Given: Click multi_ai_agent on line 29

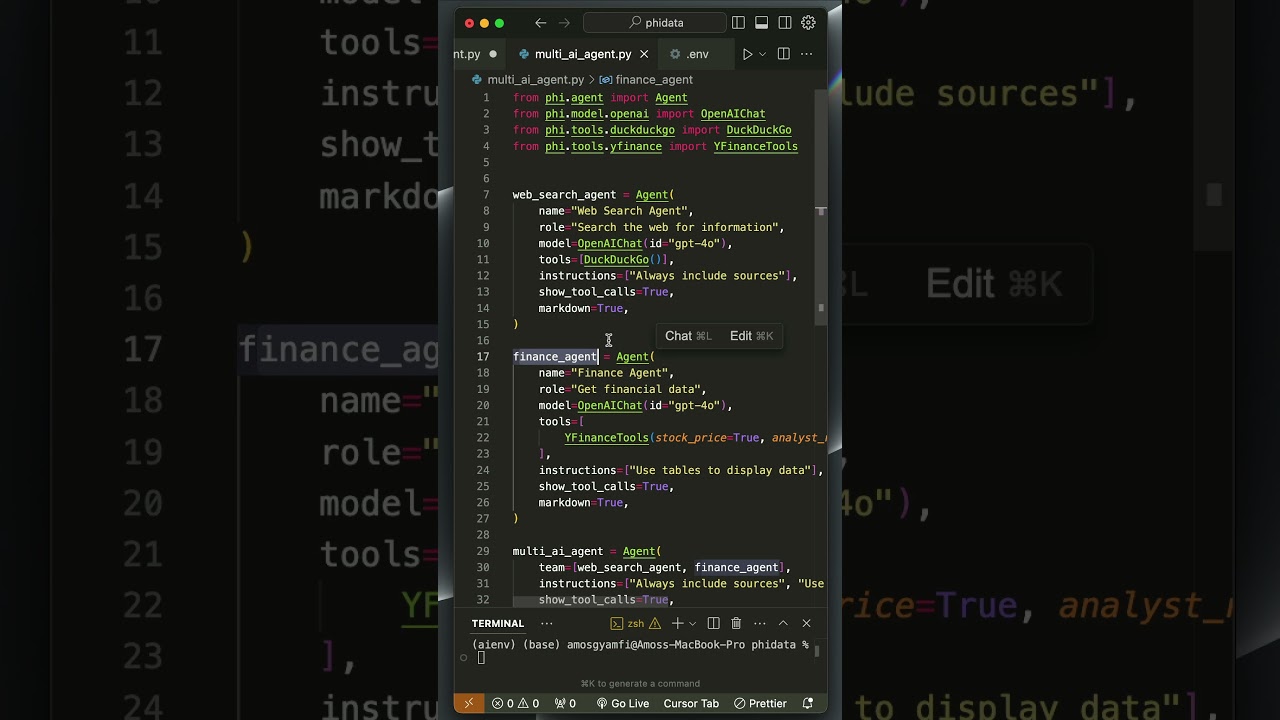Looking at the screenshot, I should (558, 551).
